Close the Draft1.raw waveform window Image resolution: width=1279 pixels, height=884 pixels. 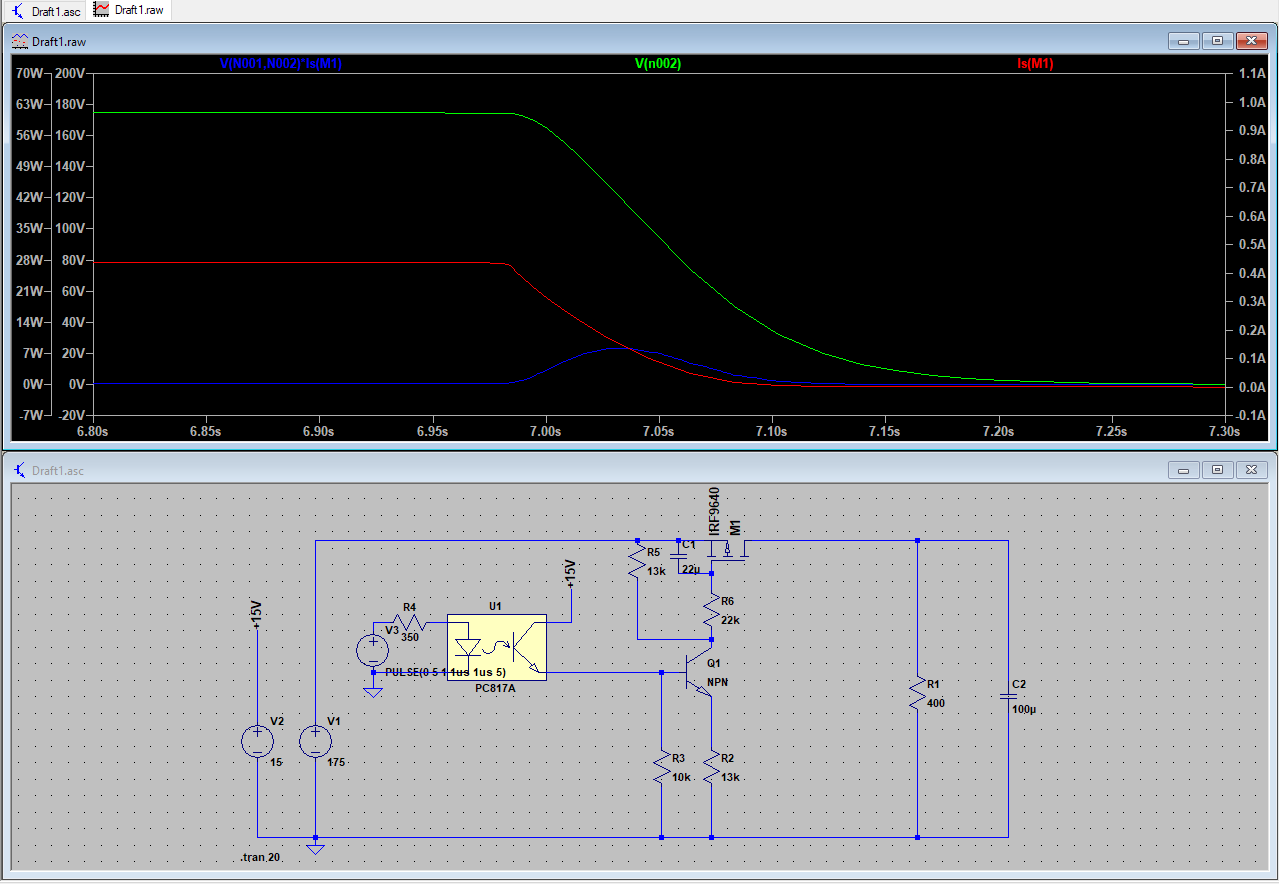pyautogui.click(x=1252, y=41)
